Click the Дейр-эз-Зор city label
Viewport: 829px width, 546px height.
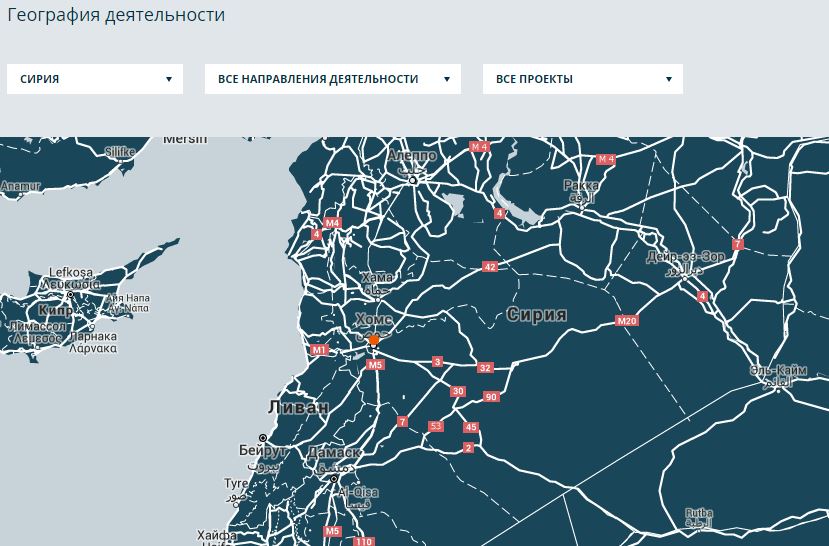click(686, 257)
